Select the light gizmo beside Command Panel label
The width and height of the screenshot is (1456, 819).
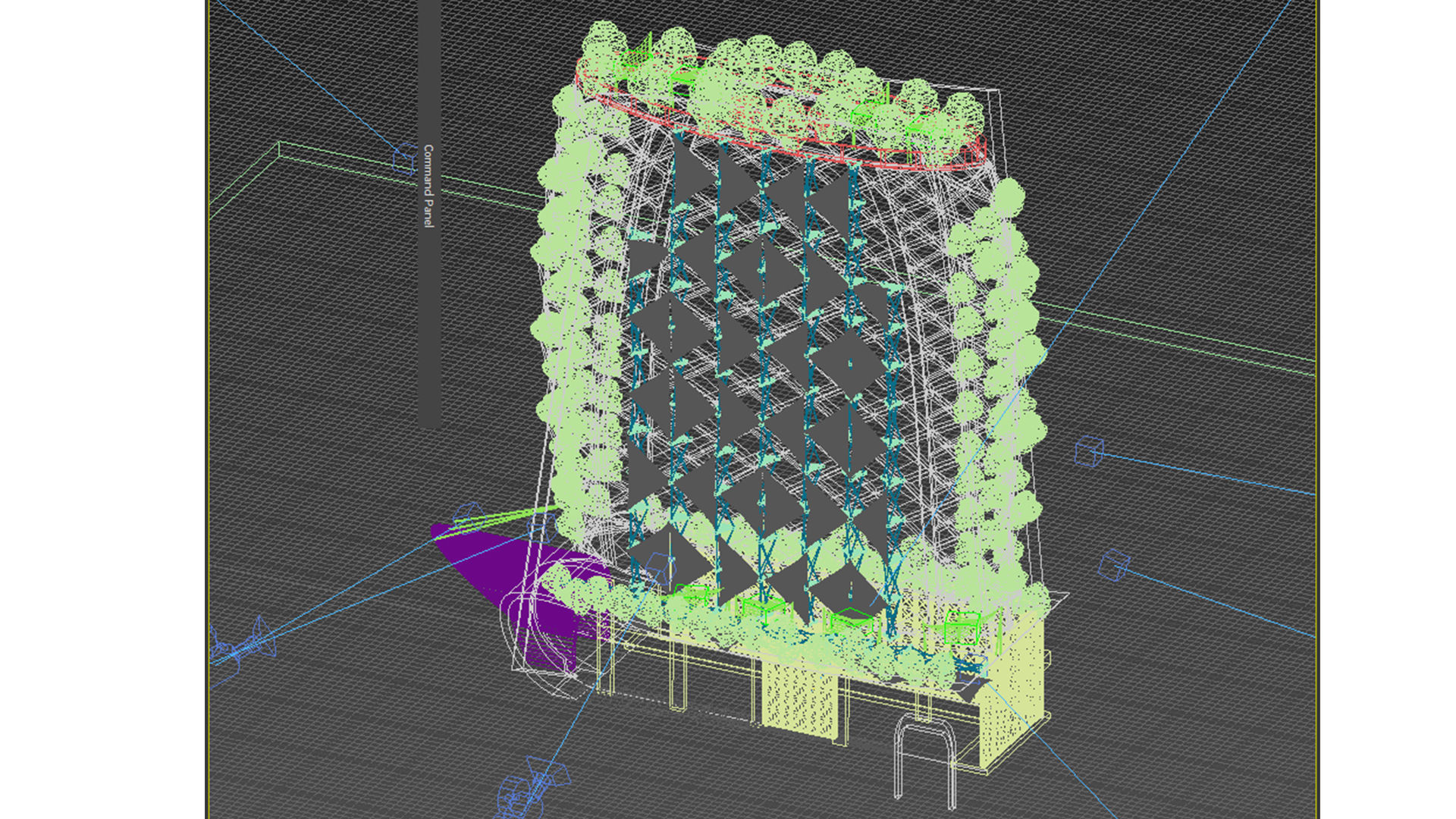coord(404,158)
